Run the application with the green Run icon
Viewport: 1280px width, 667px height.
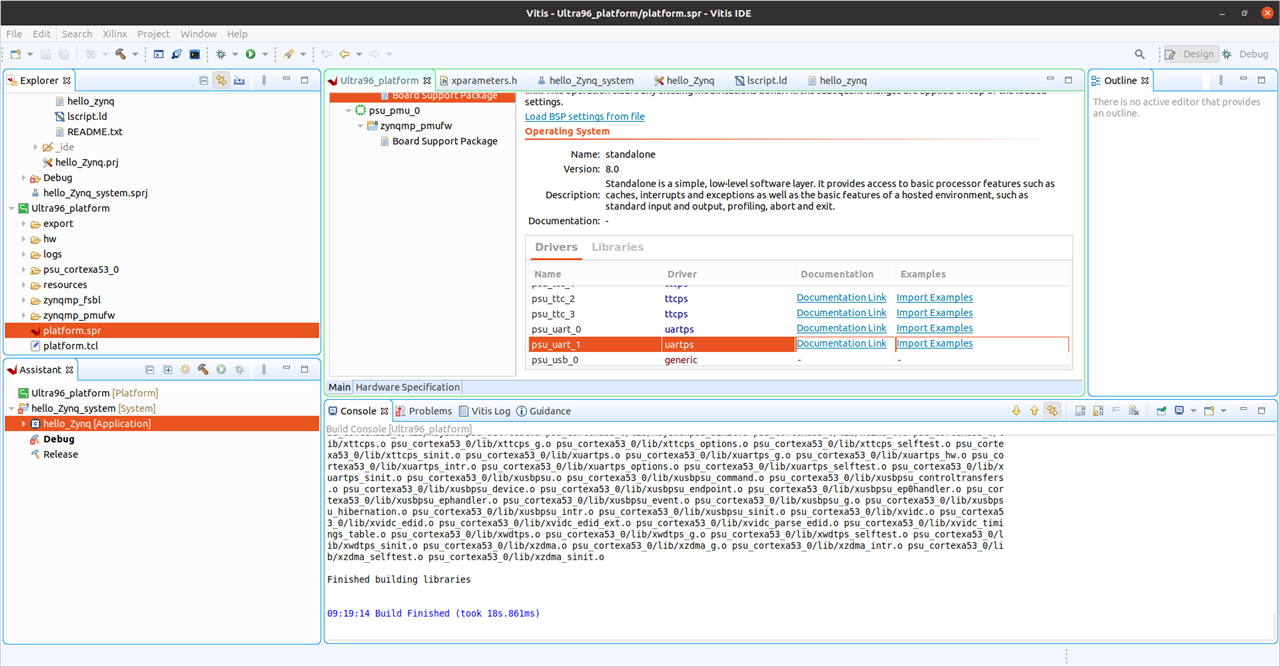point(251,54)
